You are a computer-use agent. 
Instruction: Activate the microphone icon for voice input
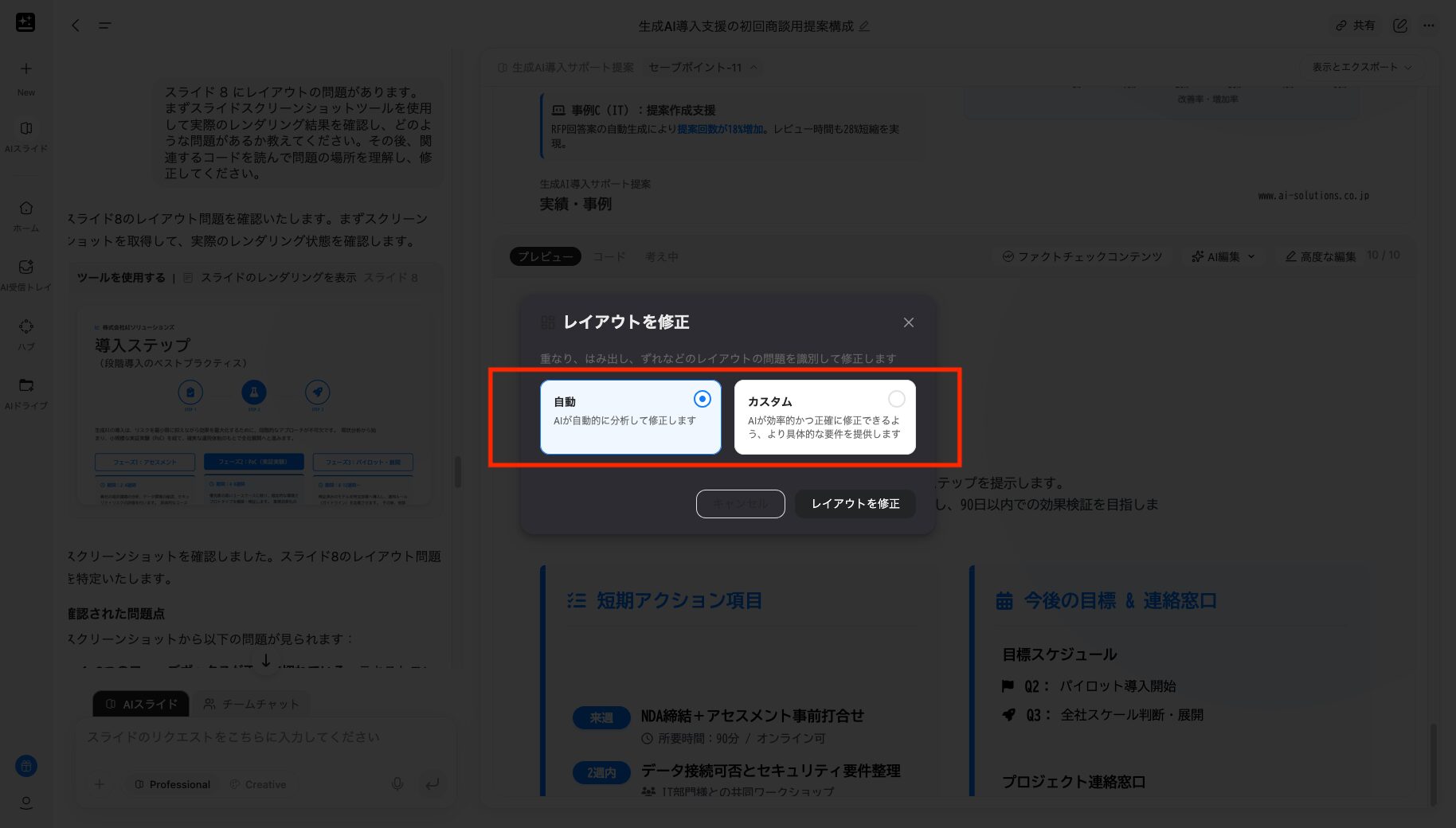[x=397, y=784]
